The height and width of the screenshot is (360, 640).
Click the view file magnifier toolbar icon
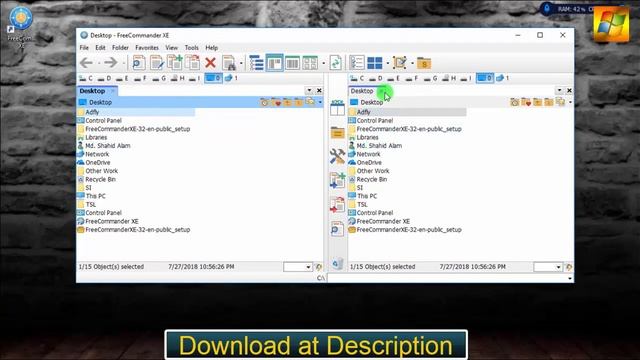tap(139, 63)
